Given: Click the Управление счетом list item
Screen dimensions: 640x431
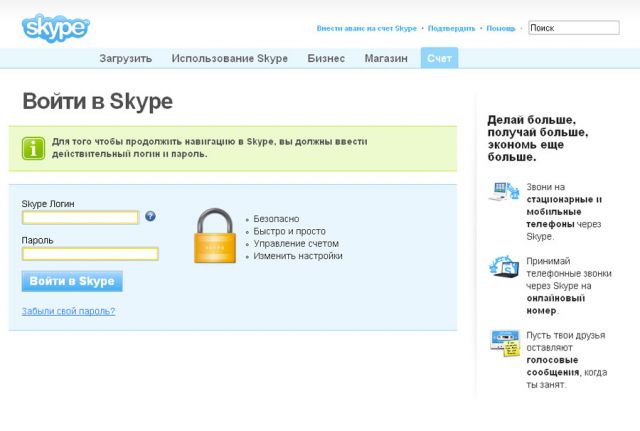Looking at the screenshot, I should [x=296, y=244].
